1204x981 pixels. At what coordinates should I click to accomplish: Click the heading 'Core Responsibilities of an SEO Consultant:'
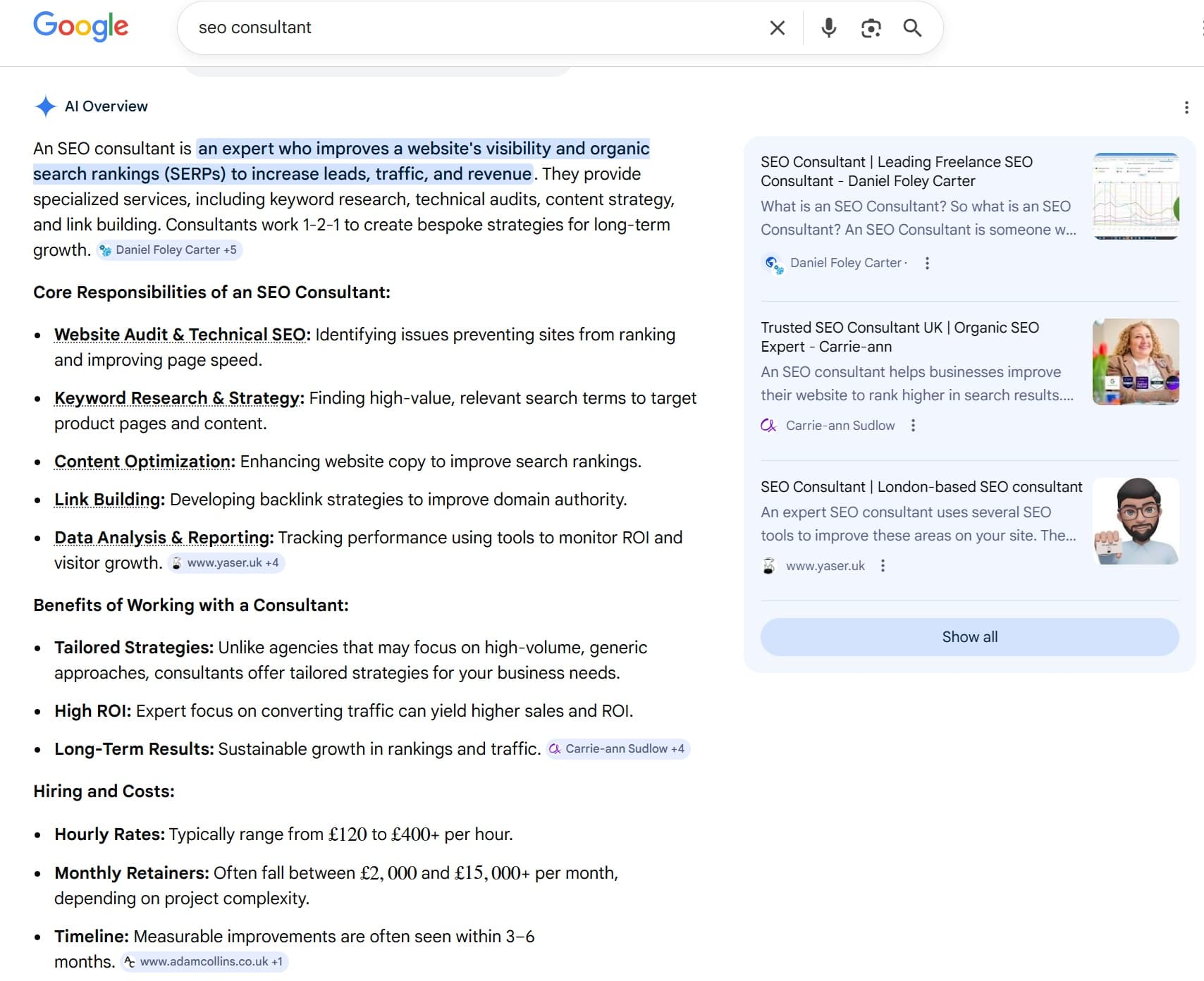[x=211, y=292]
